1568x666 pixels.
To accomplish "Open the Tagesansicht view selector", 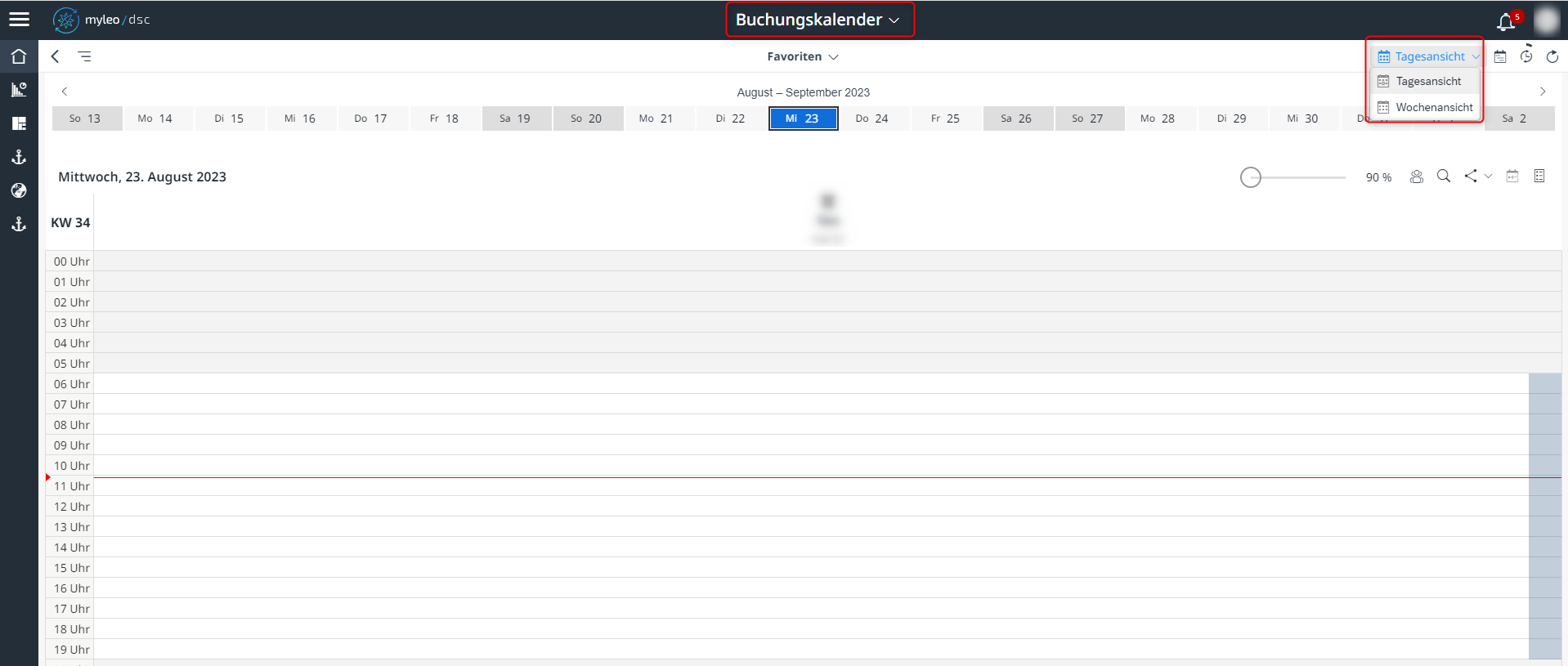I will (1428, 56).
